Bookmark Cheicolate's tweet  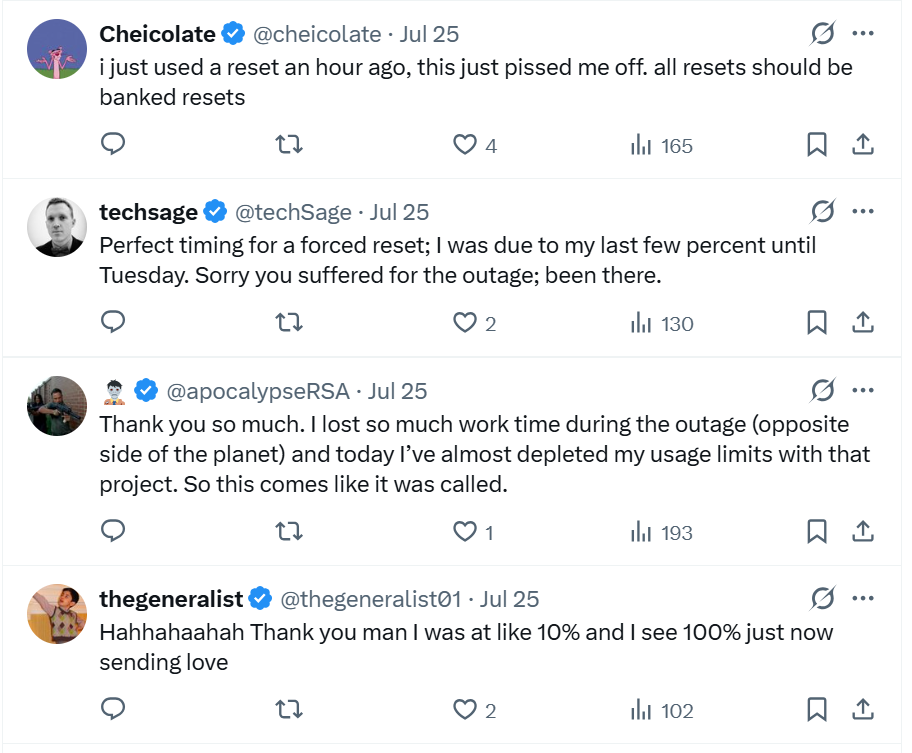click(x=817, y=144)
